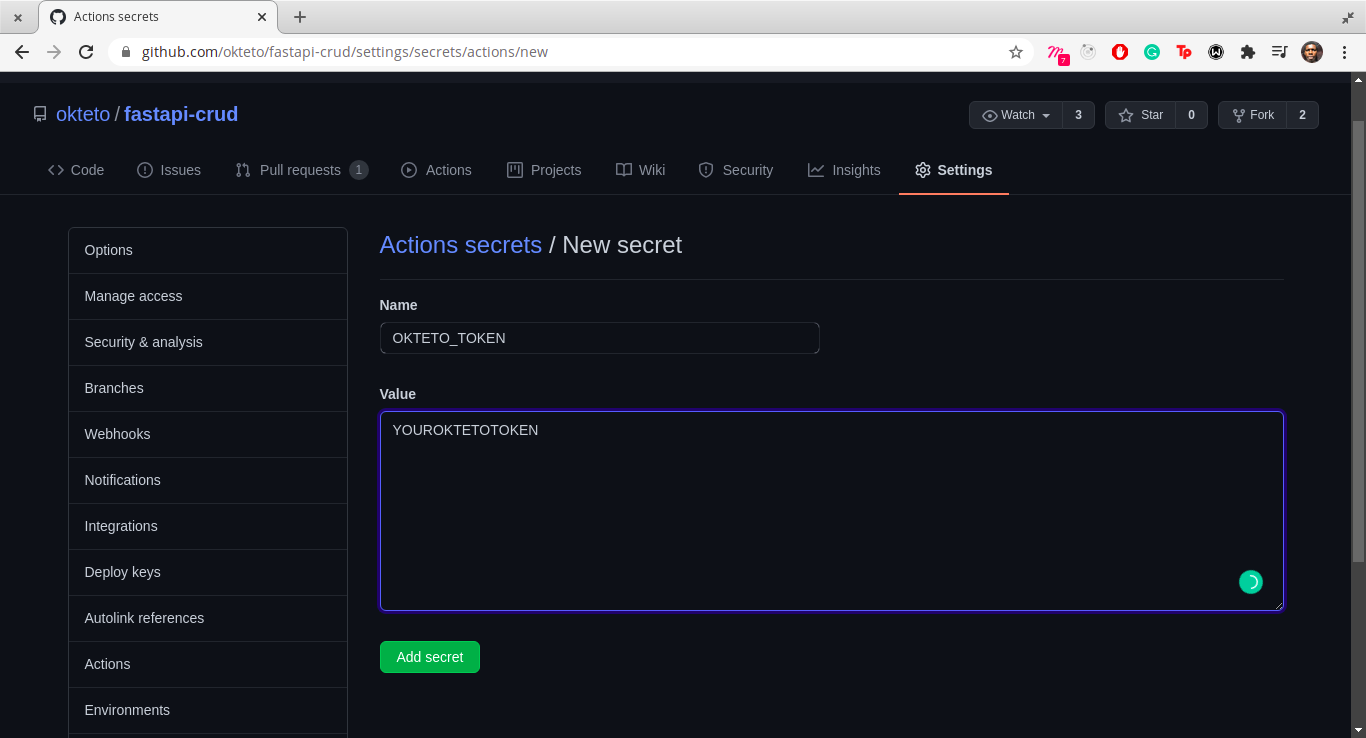Click the browser forward arrow
Image resolution: width=1366 pixels, height=738 pixels.
(54, 52)
